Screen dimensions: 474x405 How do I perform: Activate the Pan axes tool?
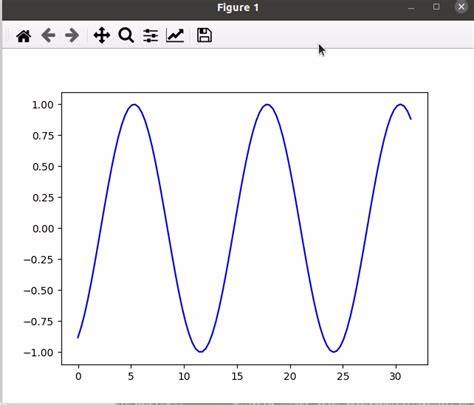[102, 35]
